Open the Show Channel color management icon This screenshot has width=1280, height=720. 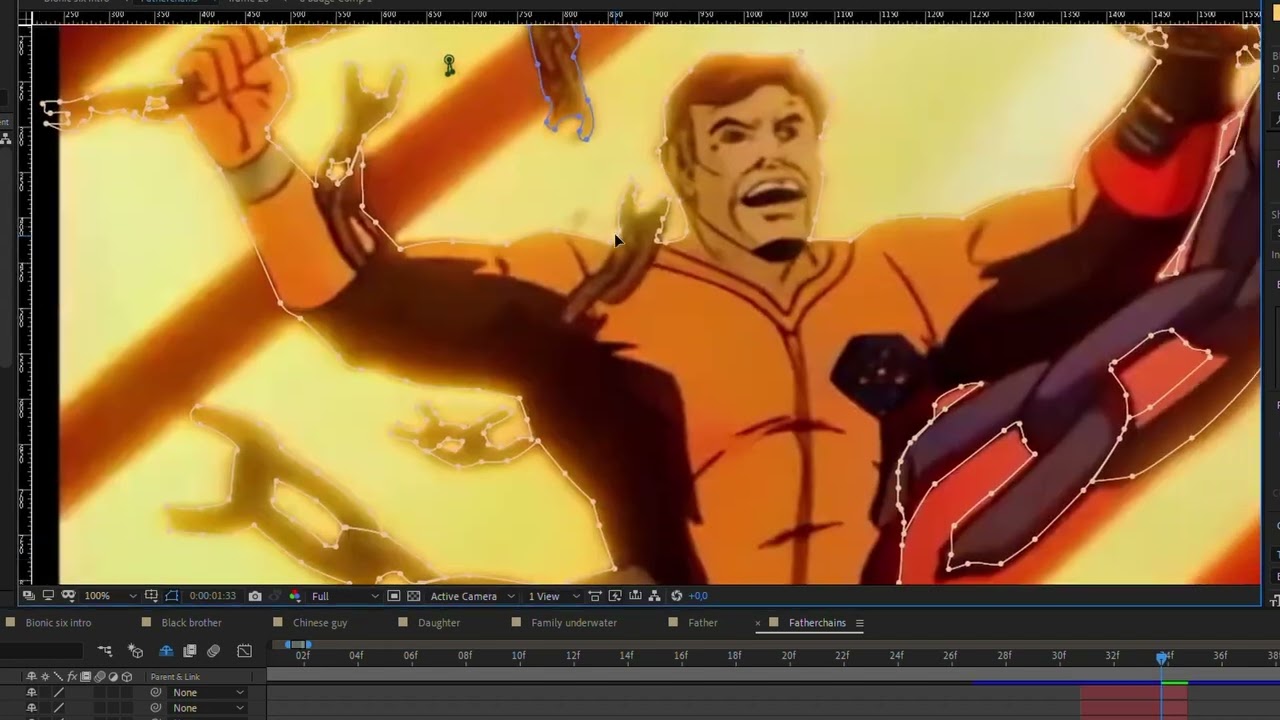(x=294, y=596)
